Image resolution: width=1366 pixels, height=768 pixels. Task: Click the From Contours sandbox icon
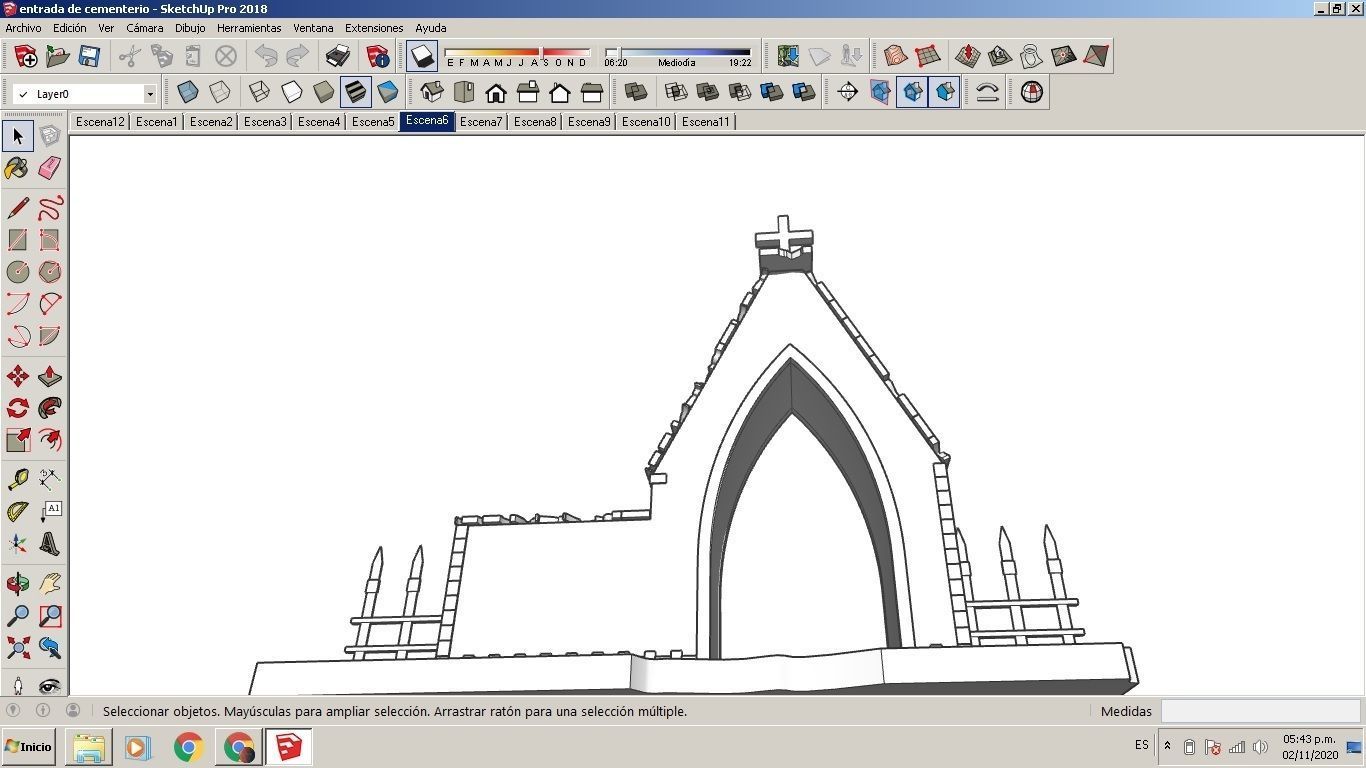(x=895, y=56)
